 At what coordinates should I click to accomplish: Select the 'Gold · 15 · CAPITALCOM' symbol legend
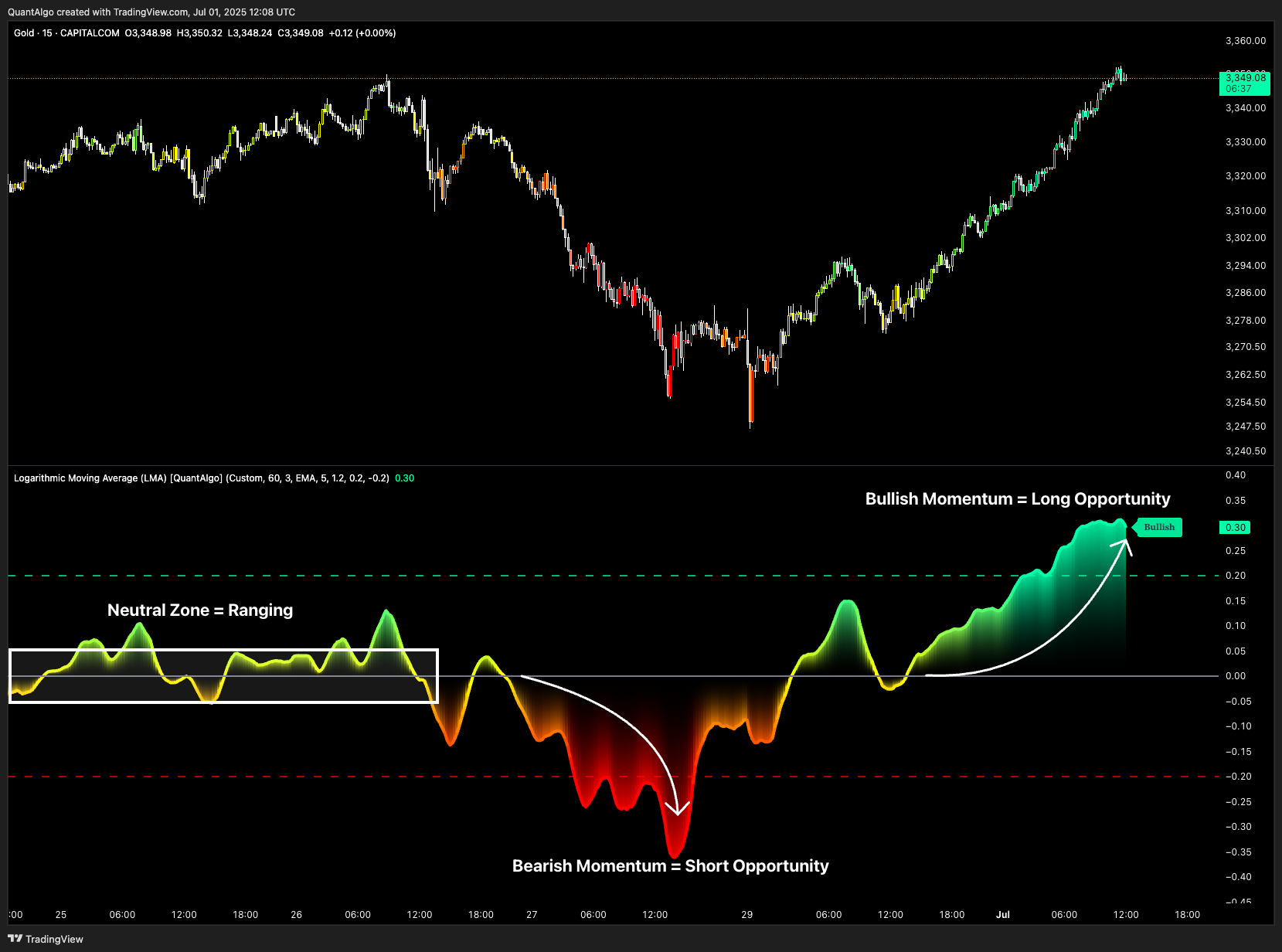(x=66, y=33)
